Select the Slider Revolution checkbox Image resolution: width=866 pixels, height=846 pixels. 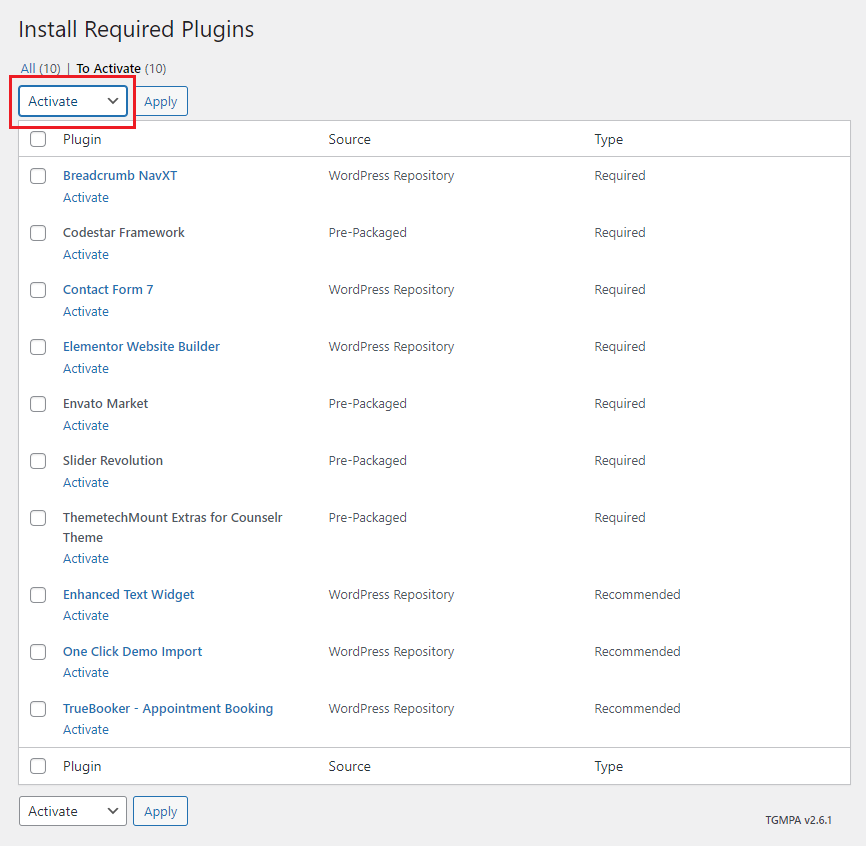(38, 461)
